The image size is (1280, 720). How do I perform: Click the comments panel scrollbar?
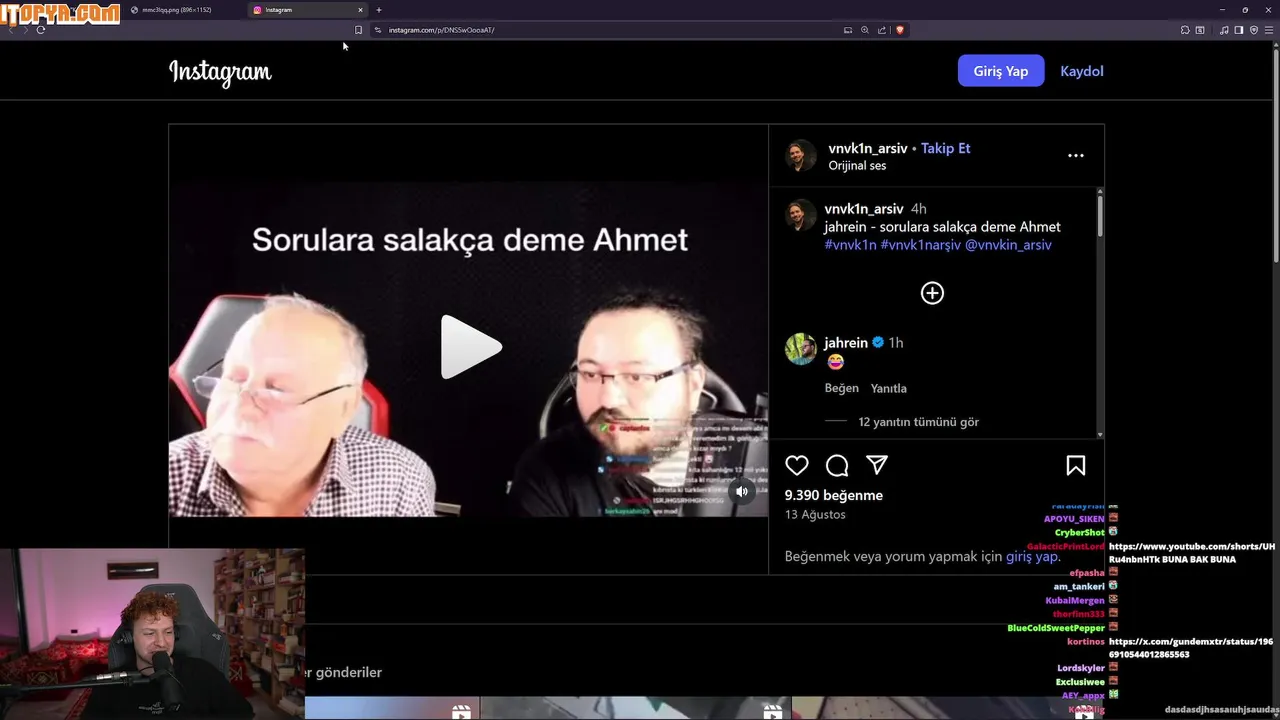[x=1100, y=215]
